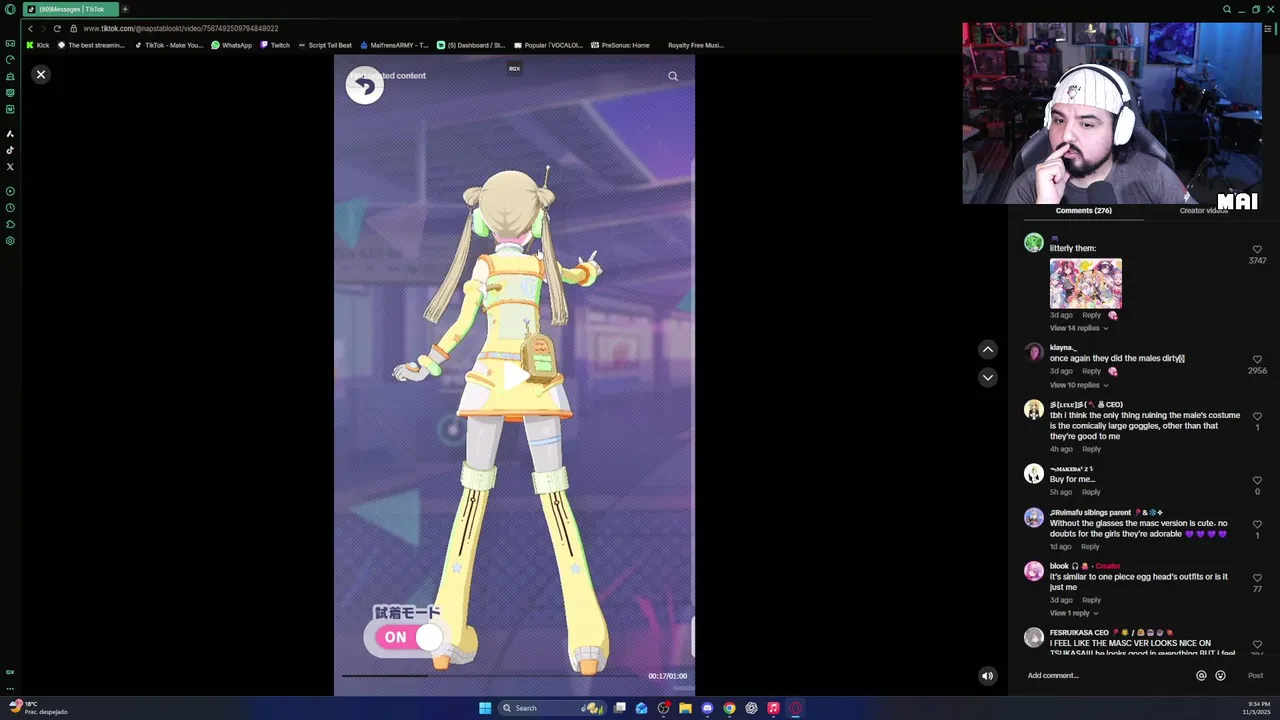Open klayna's profile avatar

pyautogui.click(x=1033, y=352)
